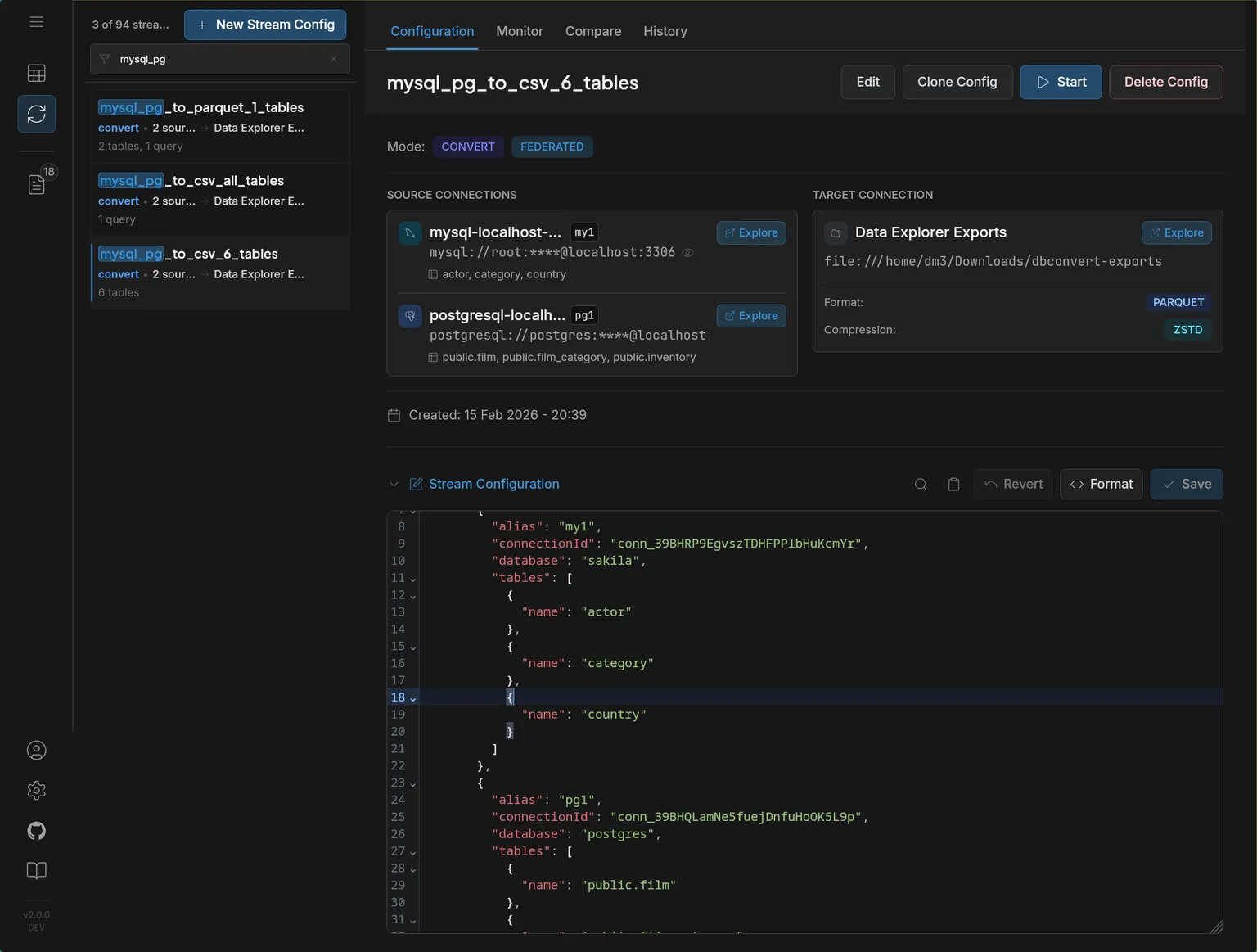Fold code block at line 31
Screen dimensions: 1257x952
click(412, 921)
